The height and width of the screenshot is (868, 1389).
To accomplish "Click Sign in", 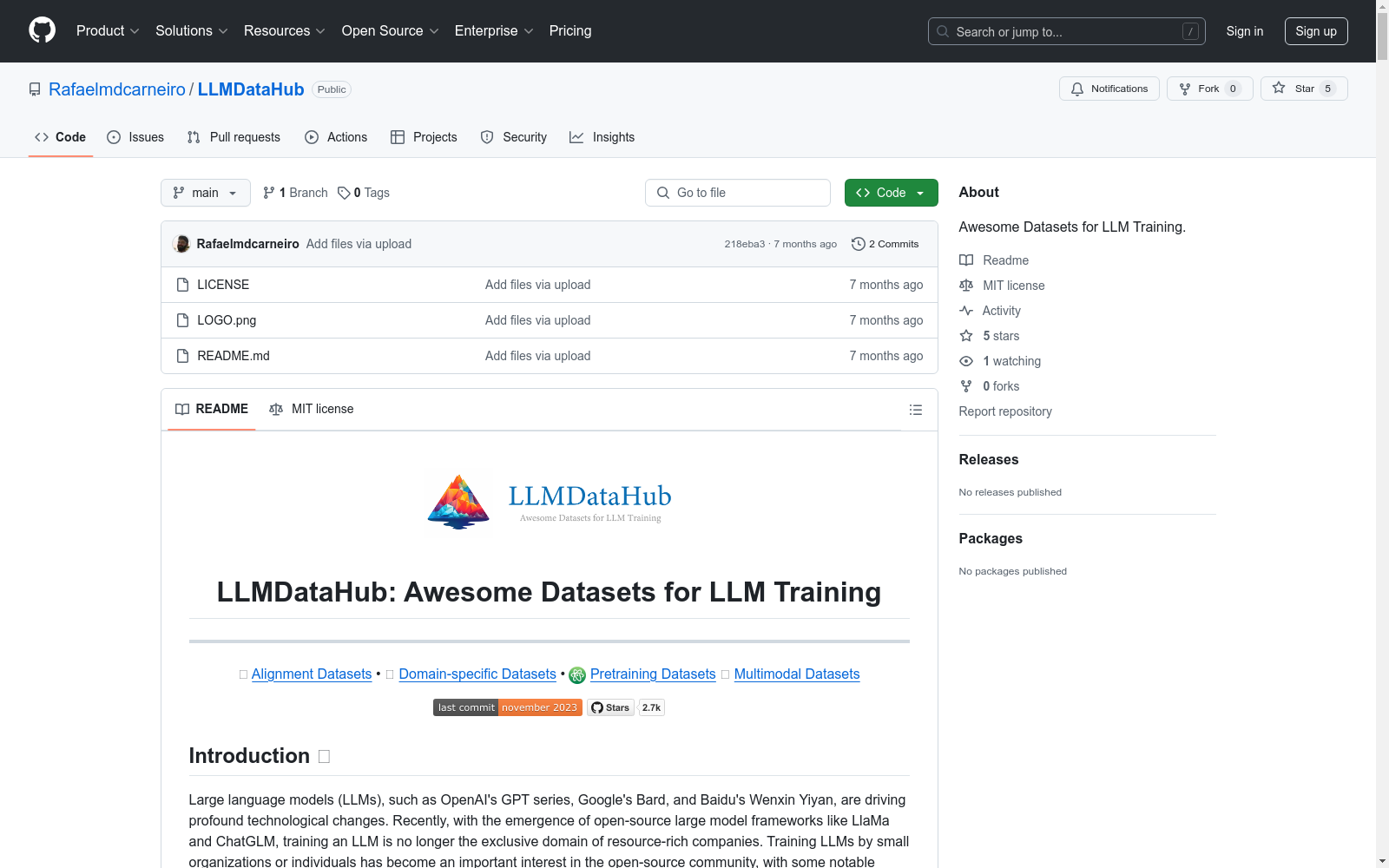I will pyautogui.click(x=1245, y=31).
